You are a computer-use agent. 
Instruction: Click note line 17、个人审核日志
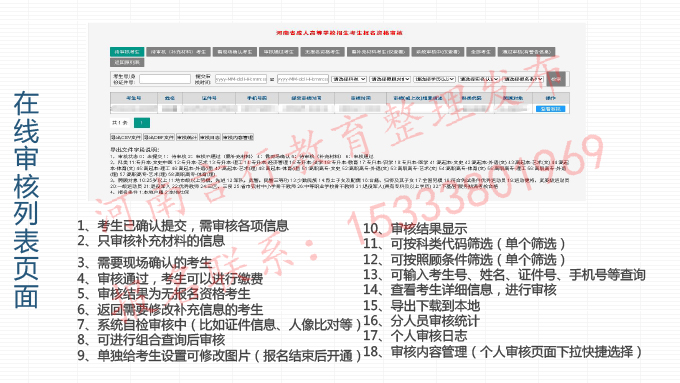[415, 336]
